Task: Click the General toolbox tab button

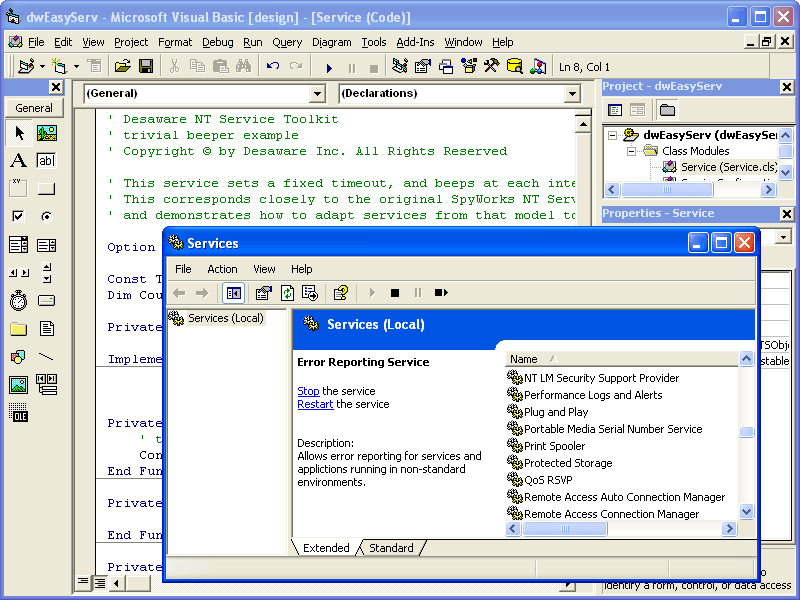Action: (x=34, y=108)
